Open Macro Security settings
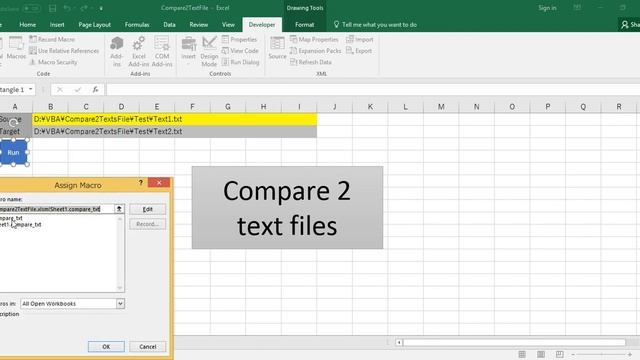640x360 pixels. pyautogui.click(x=53, y=62)
